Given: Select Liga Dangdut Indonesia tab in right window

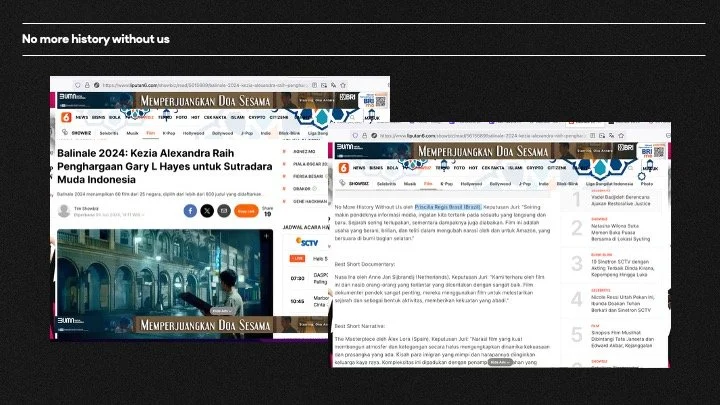Looking at the screenshot, I should 609,184.
